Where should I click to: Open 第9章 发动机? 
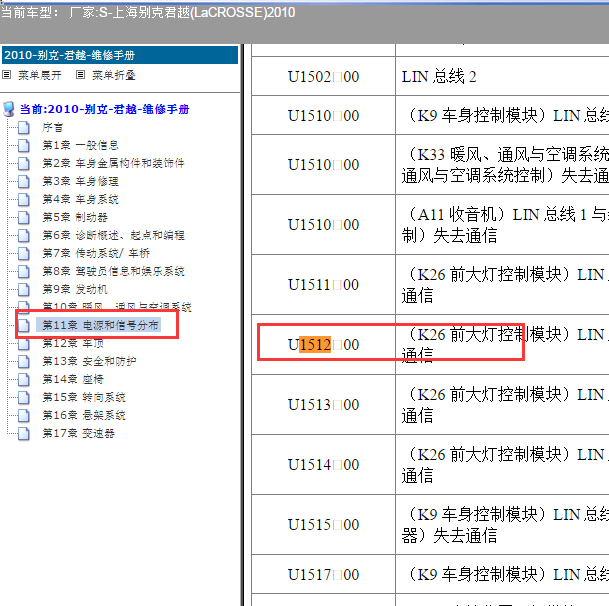click(75, 289)
